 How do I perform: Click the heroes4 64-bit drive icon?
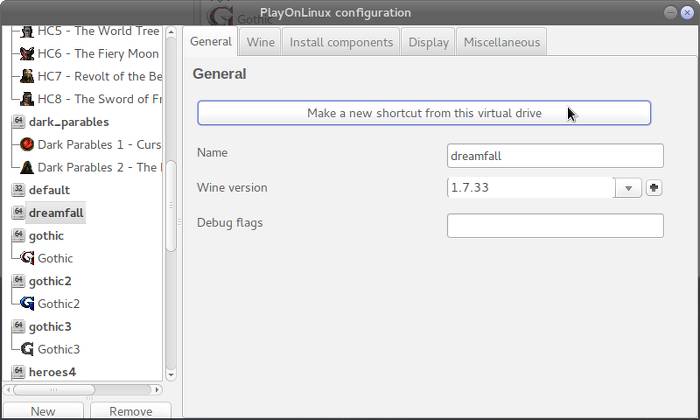(18, 372)
